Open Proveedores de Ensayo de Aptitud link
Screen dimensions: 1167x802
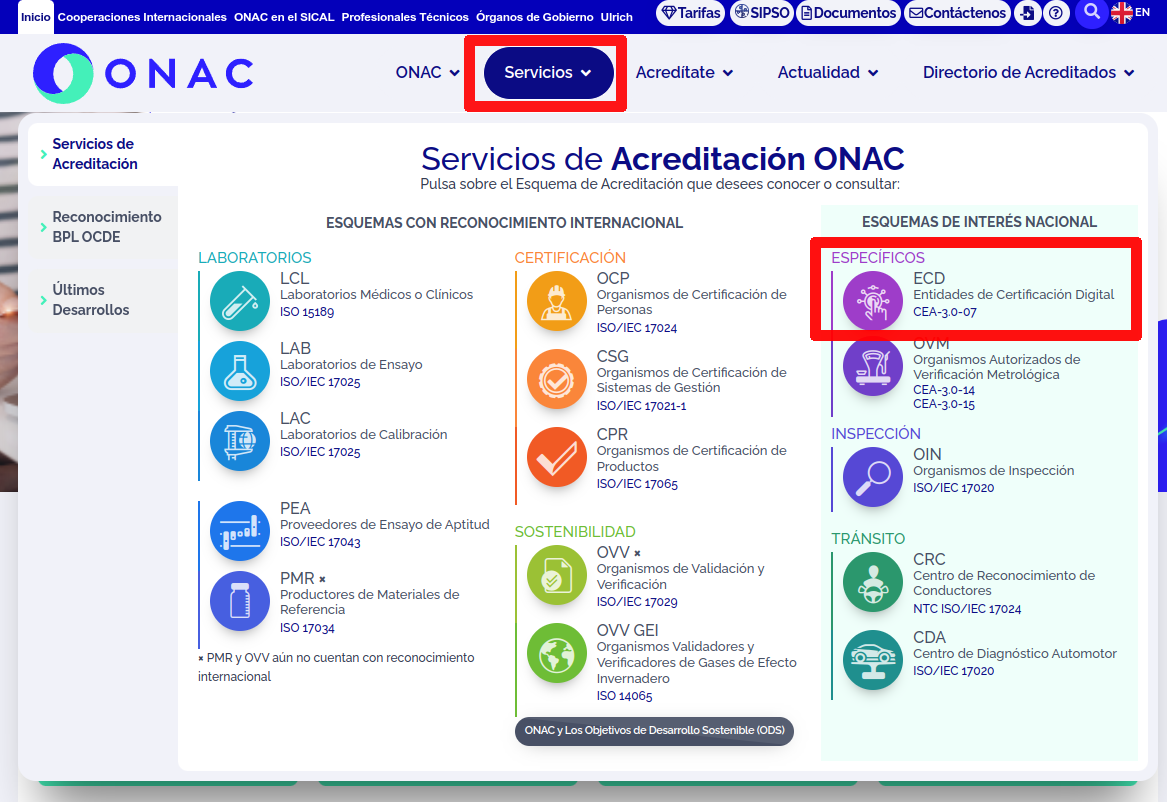click(x=385, y=524)
